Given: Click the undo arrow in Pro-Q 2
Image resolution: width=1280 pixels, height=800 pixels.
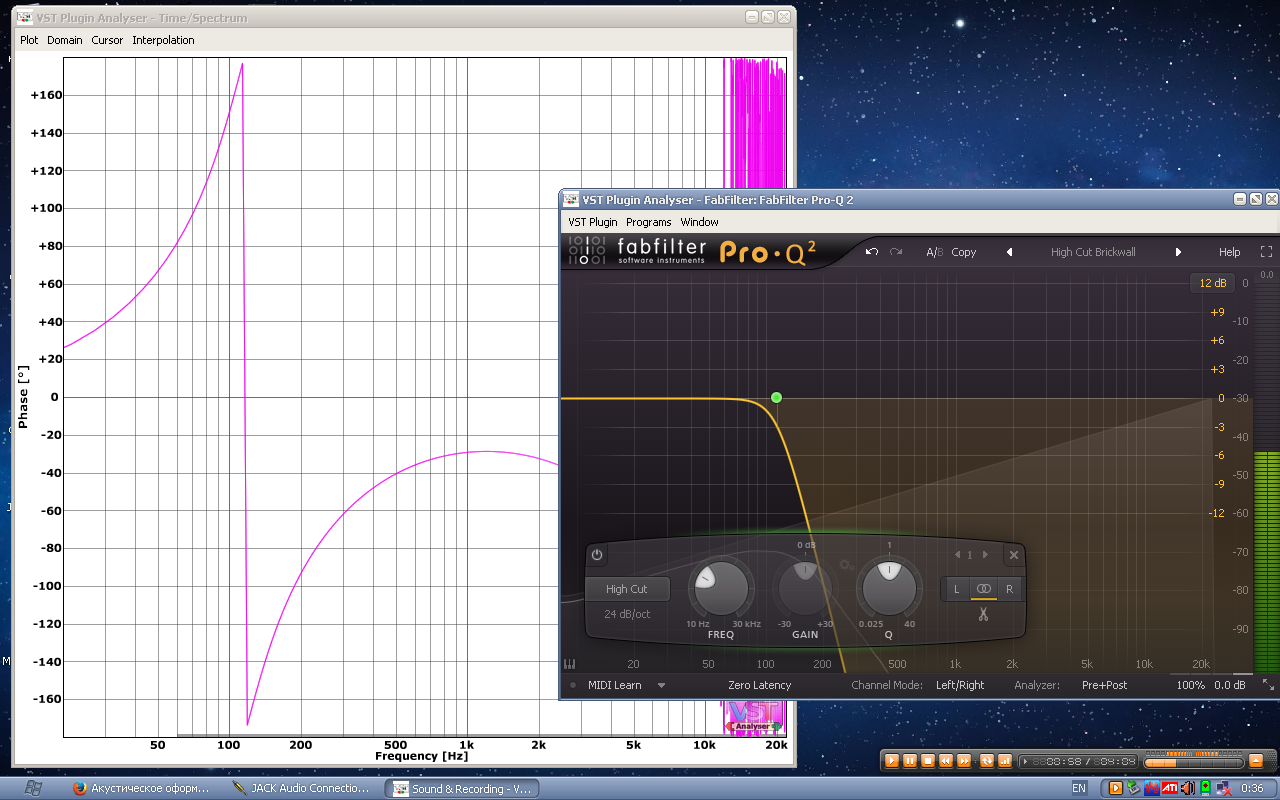Looking at the screenshot, I should [872, 252].
